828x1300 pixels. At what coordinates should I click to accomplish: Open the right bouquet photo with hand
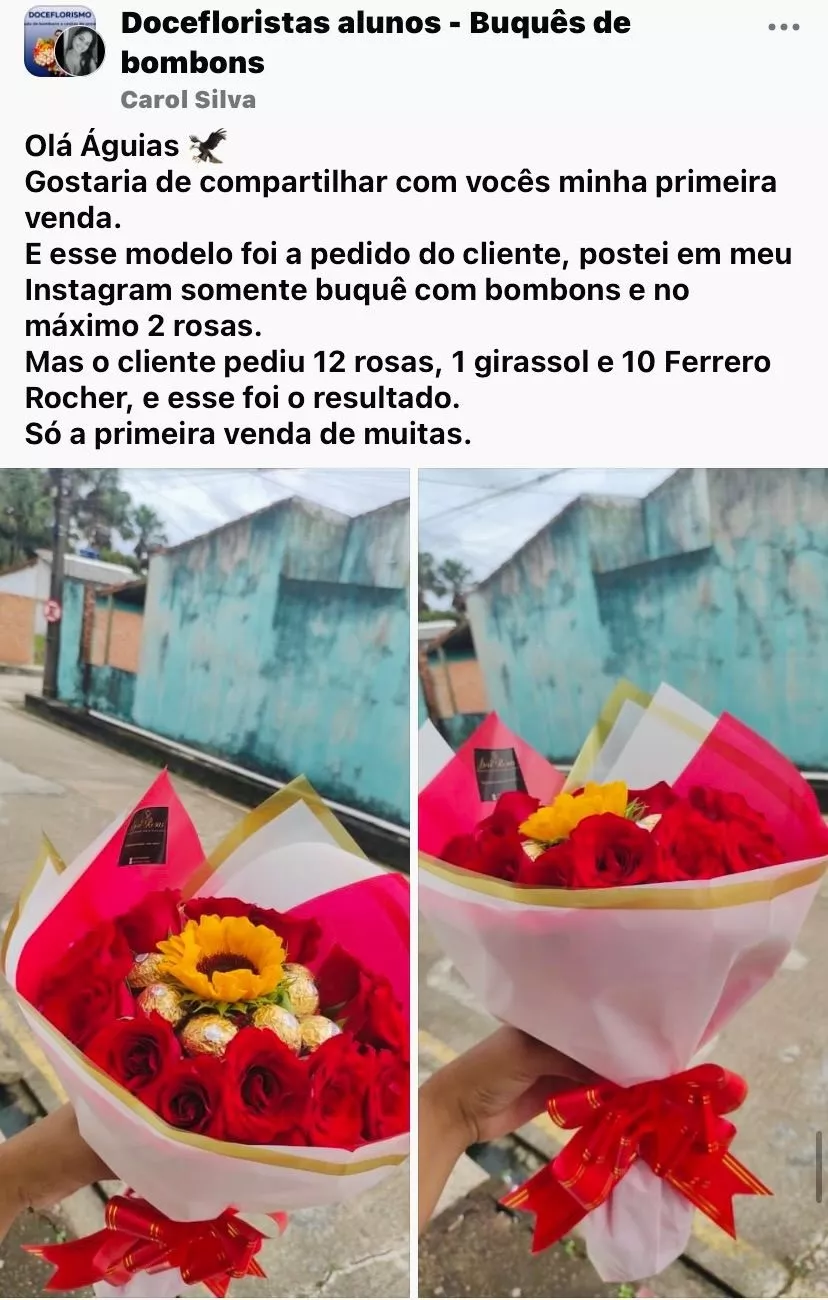(623, 883)
